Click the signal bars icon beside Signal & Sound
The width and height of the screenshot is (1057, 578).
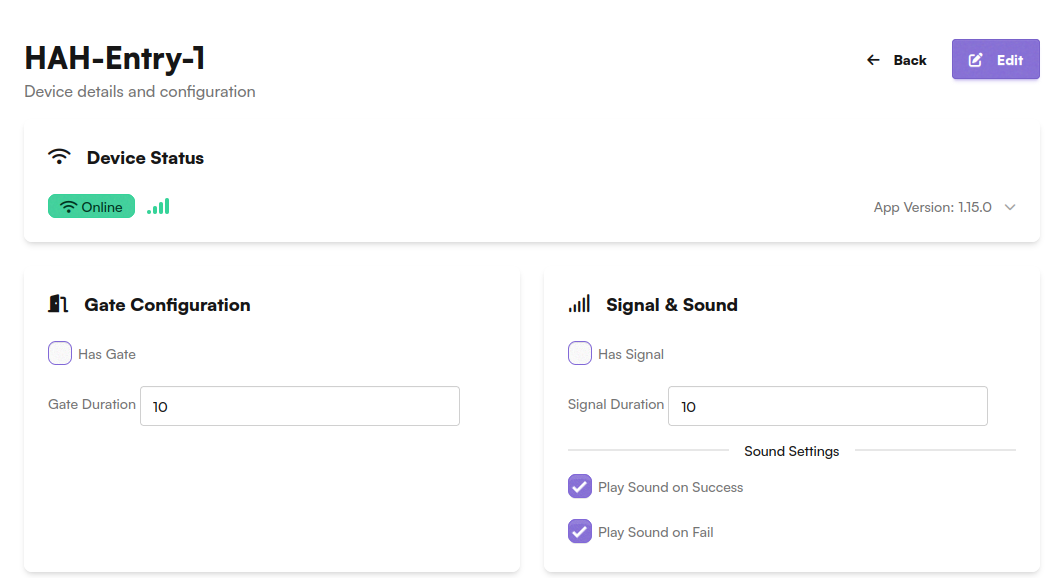579,304
